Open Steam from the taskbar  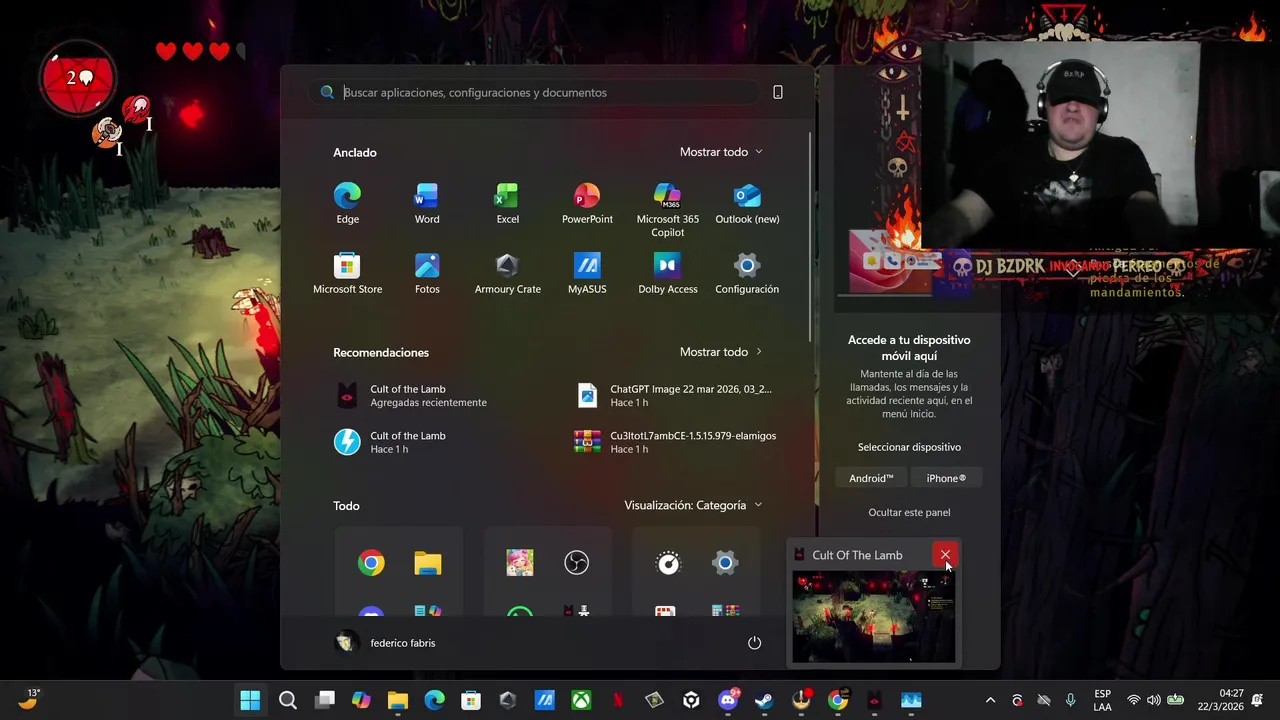pos(764,700)
